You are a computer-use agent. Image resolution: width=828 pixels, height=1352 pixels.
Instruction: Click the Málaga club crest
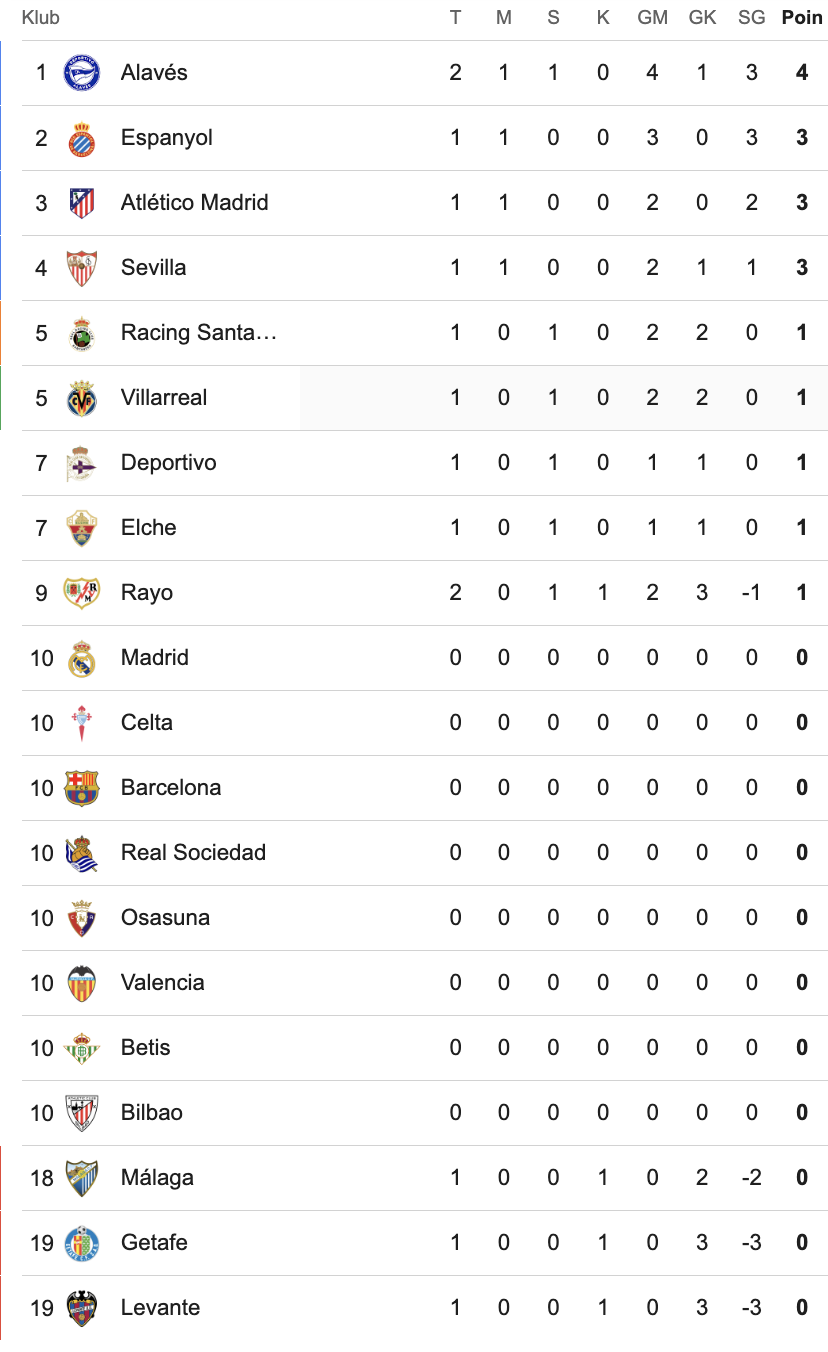[81, 1178]
